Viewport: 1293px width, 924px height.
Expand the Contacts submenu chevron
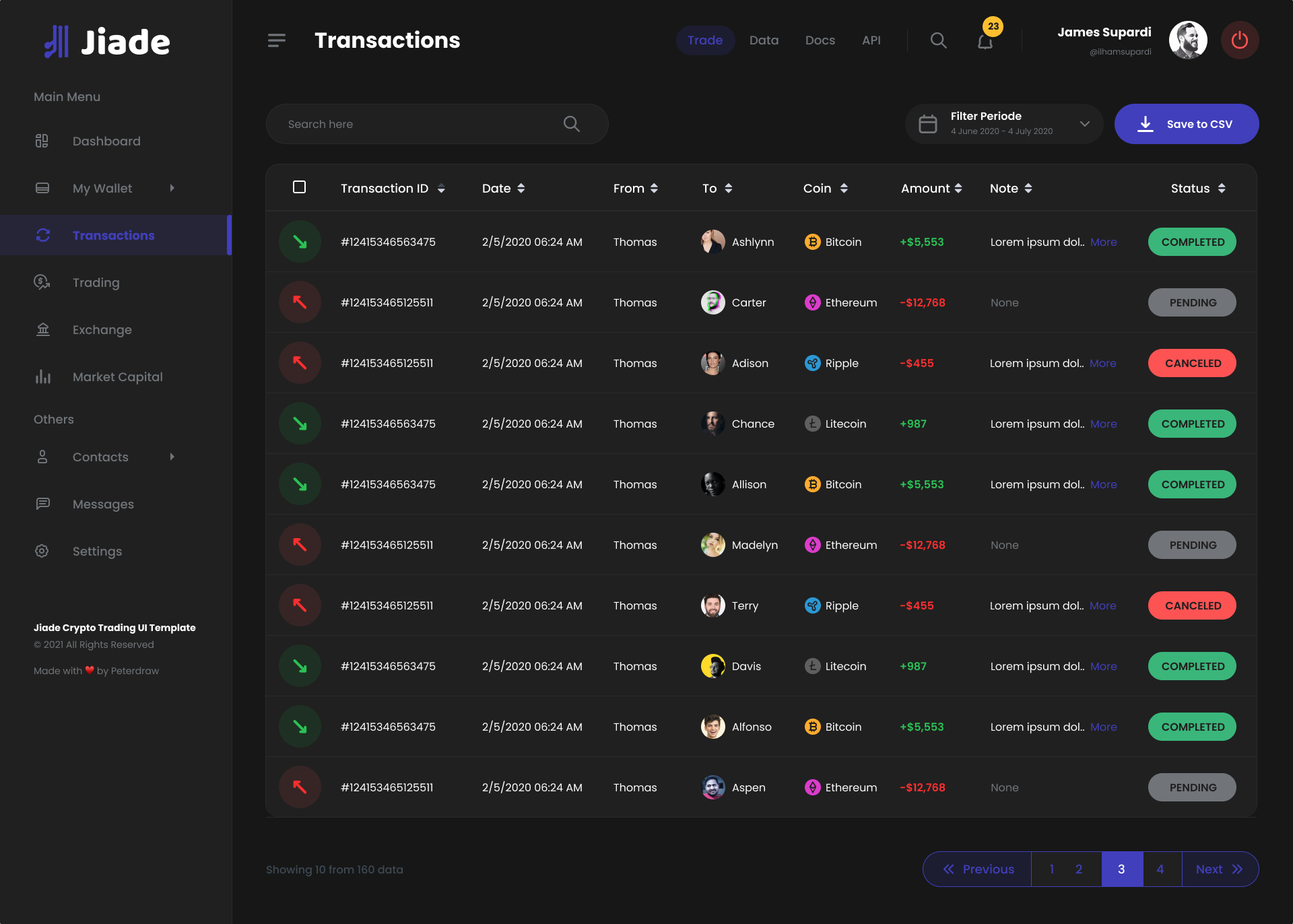point(172,457)
